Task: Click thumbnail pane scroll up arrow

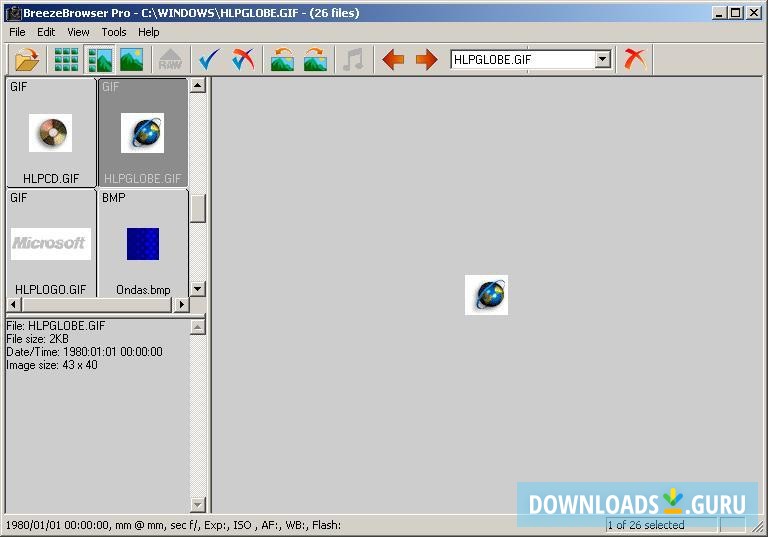Action: click(x=197, y=86)
